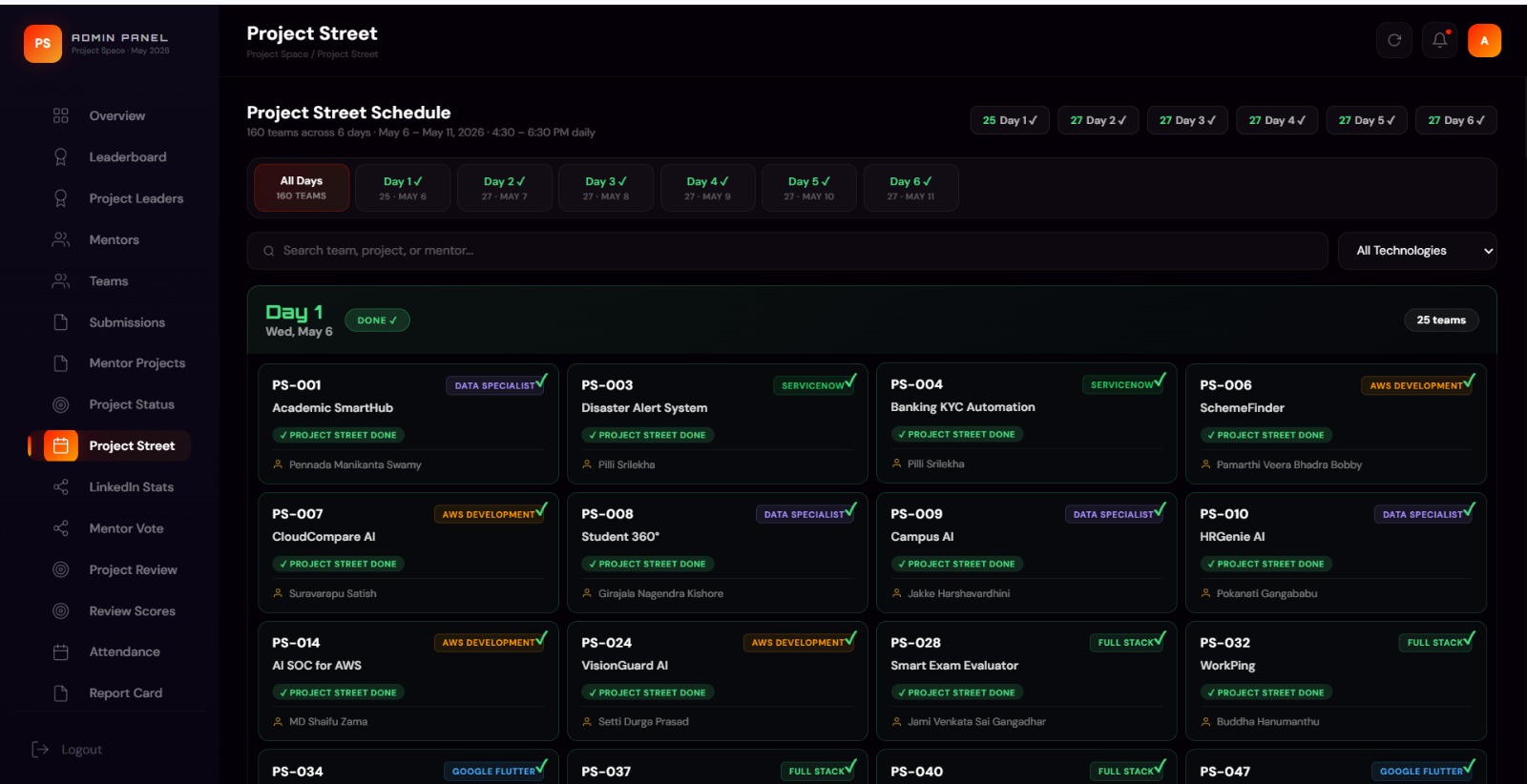The height and width of the screenshot is (784, 1527).
Task: Switch to Day 2 May 7 tab
Action: [504, 188]
